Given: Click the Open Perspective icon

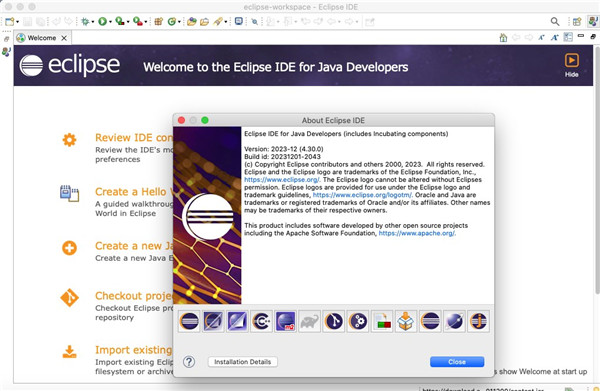Looking at the screenshot, I should pyautogui.click(x=577, y=22).
